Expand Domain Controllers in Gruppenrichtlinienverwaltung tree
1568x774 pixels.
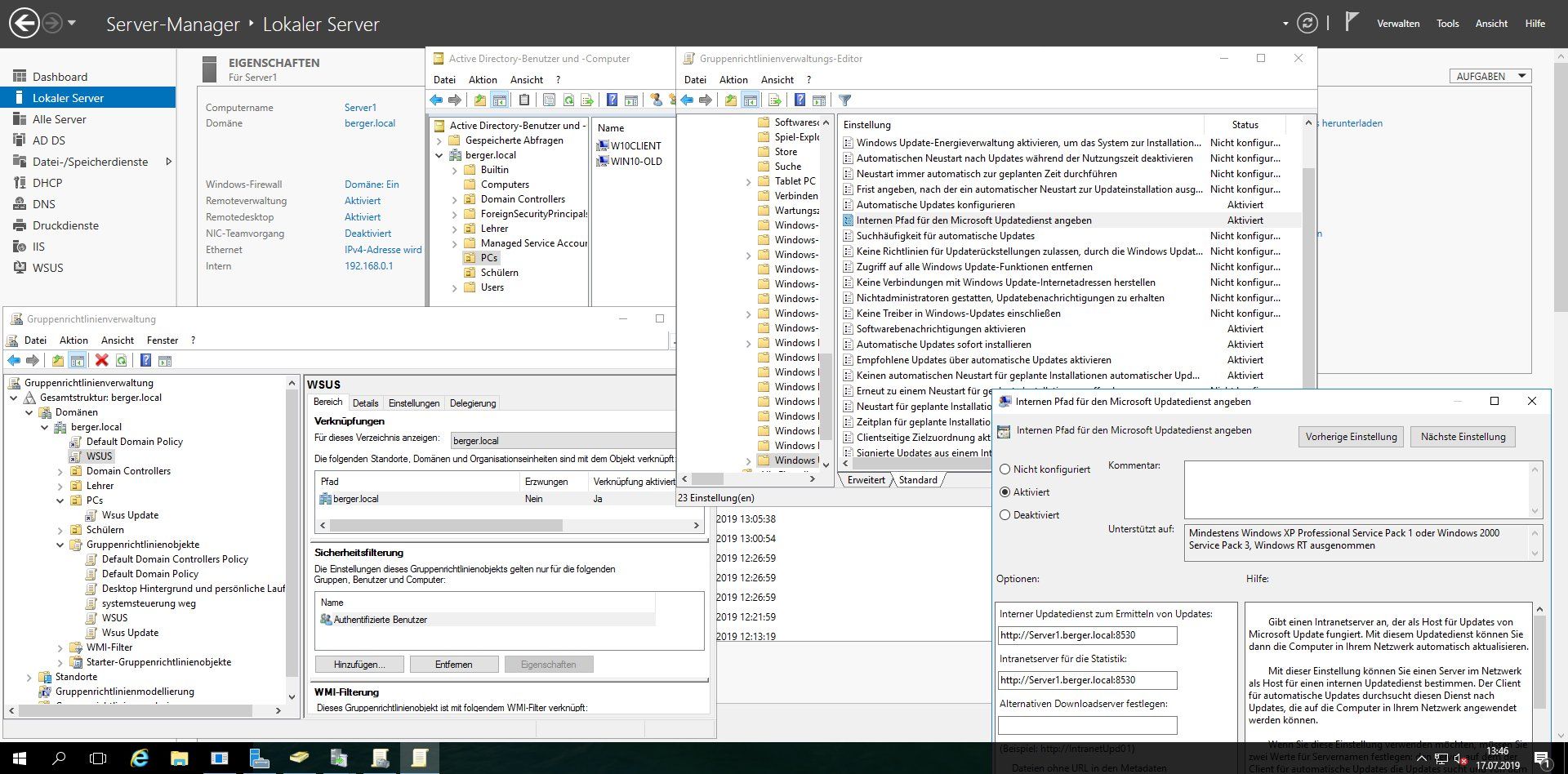tap(60, 471)
